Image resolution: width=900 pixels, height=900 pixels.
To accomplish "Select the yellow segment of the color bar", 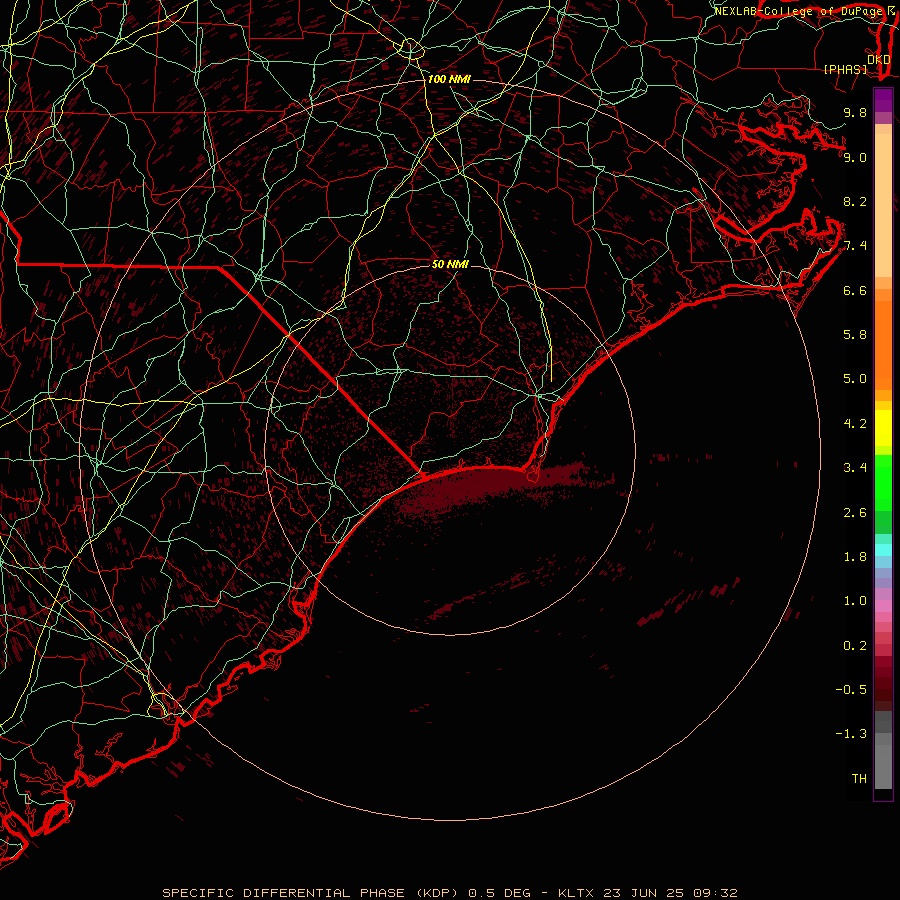I will point(883,428).
